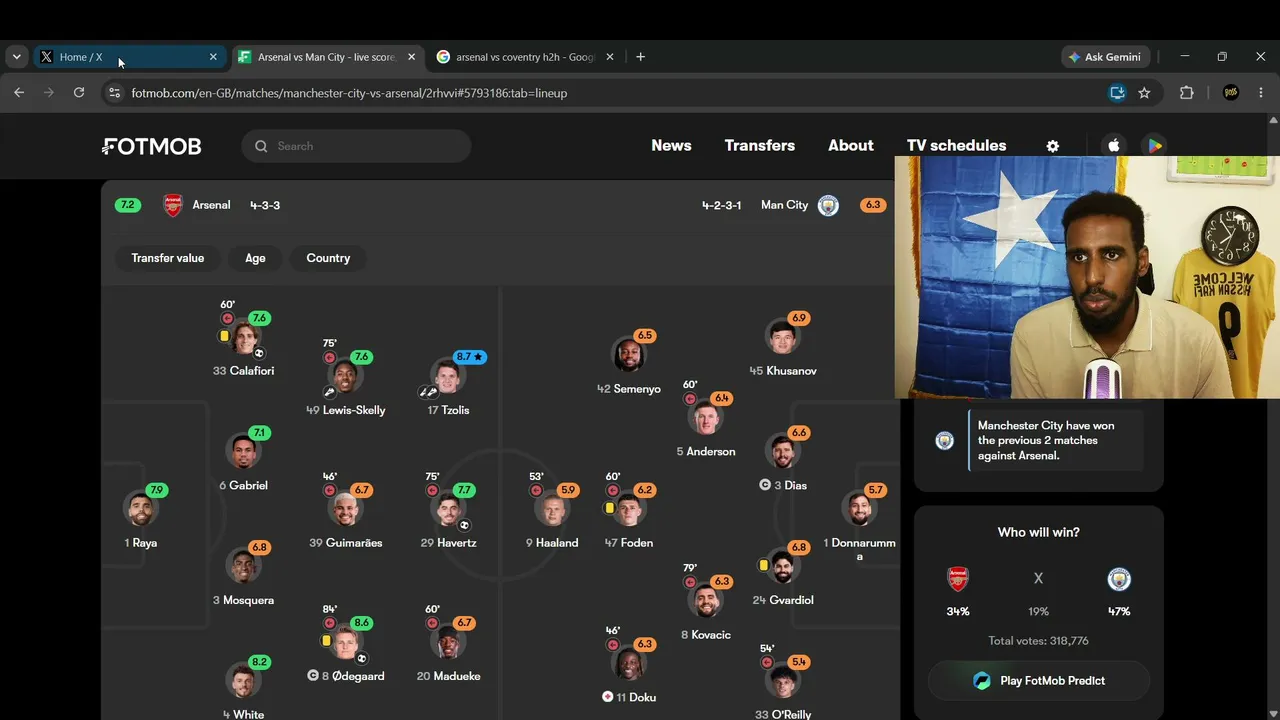This screenshot has height=720, width=1280.
Task: Open the Chrome three-dot menu
Action: 1260,93
